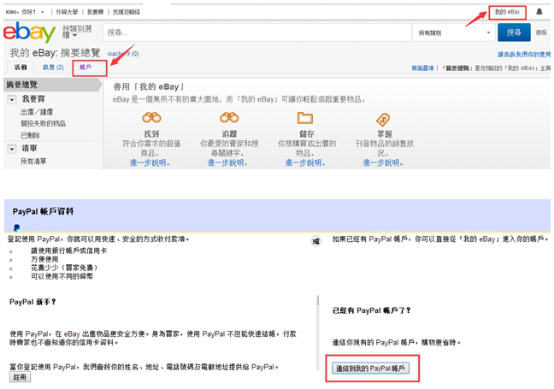Click the folder icon above 儲存
Viewport: 554px width, 389px height.
click(305, 118)
